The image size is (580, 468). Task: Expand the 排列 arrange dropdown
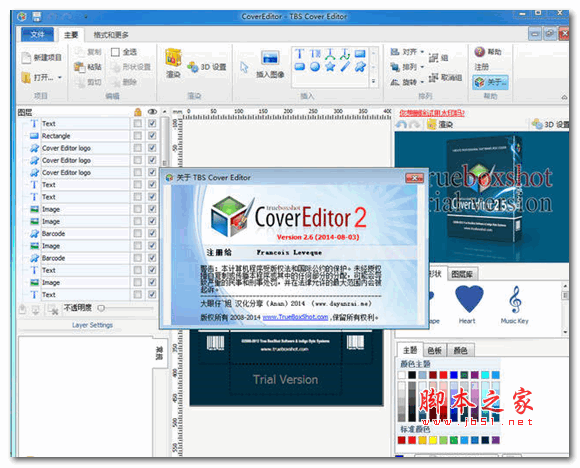(422, 67)
